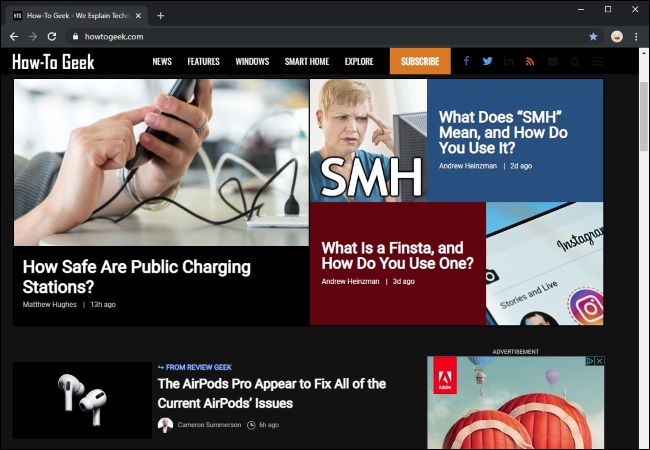Open the orange RSS feed icon
The width and height of the screenshot is (650, 450).
(x=530, y=61)
